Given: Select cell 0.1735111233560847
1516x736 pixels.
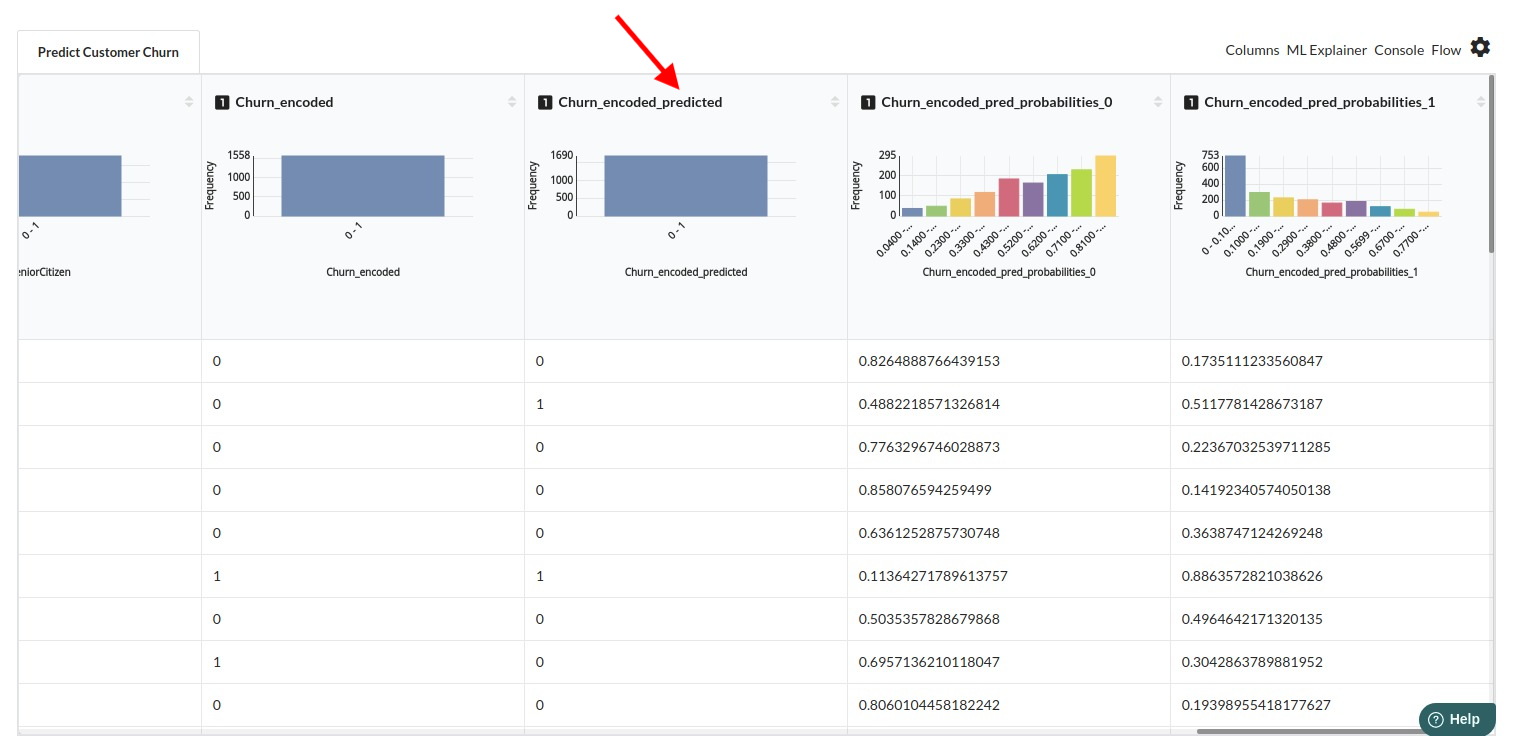Looking at the screenshot, I should point(1331,361).
